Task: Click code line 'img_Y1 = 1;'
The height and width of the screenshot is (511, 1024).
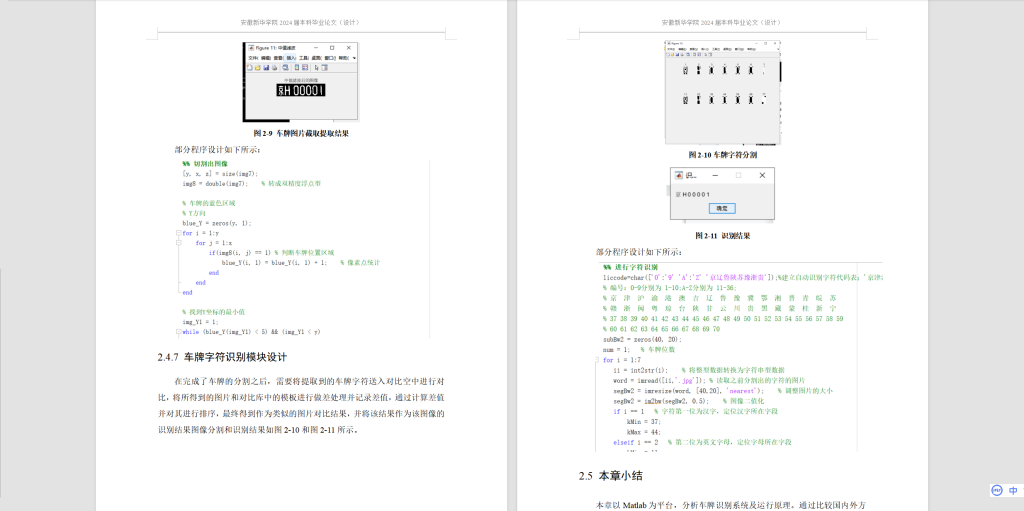Action: tap(200, 321)
